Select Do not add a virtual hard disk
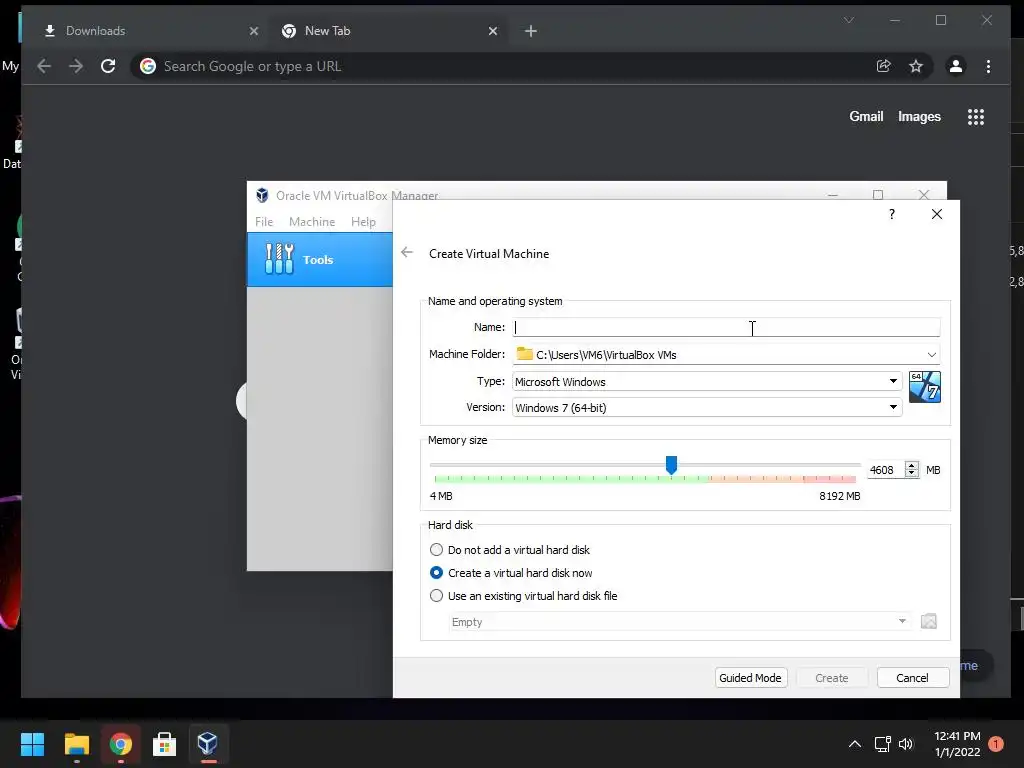 509,550
